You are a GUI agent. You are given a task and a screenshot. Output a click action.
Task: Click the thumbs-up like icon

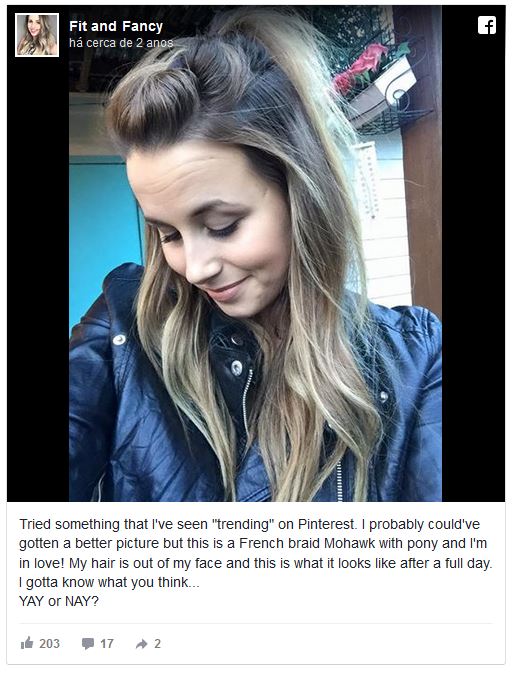pyautogui.click(x=27, y=643)
